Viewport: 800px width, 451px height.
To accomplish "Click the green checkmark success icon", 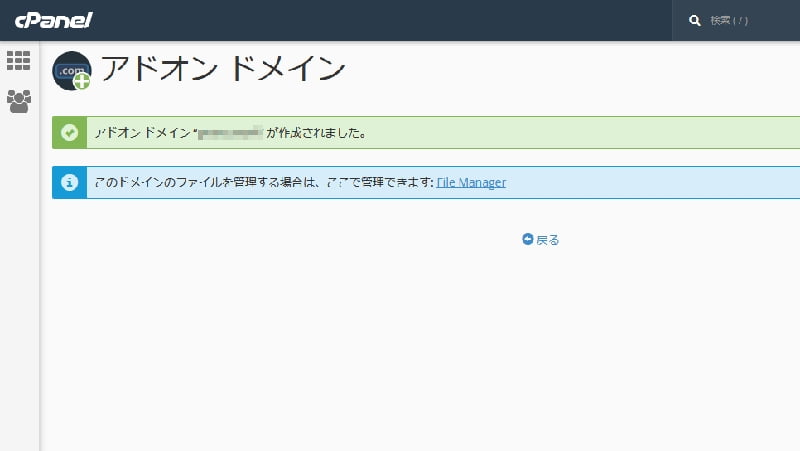I will 69,132.
